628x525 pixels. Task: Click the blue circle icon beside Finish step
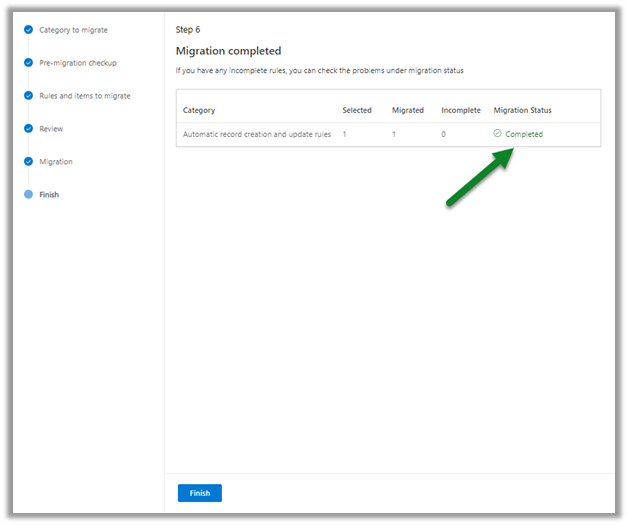coord(28,195)
